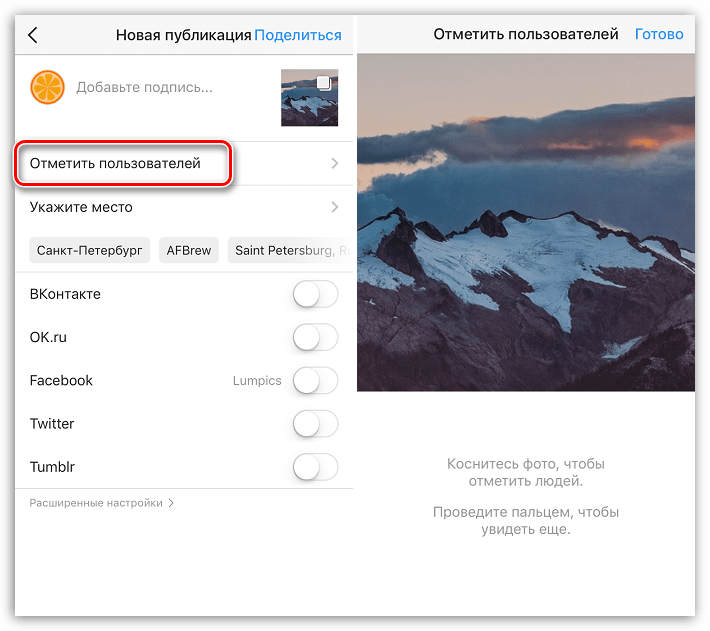Toggle the Twitter sharing switch
Image resolution: width=710 pixels, height=631 pixels.
(x=315, y=424)
